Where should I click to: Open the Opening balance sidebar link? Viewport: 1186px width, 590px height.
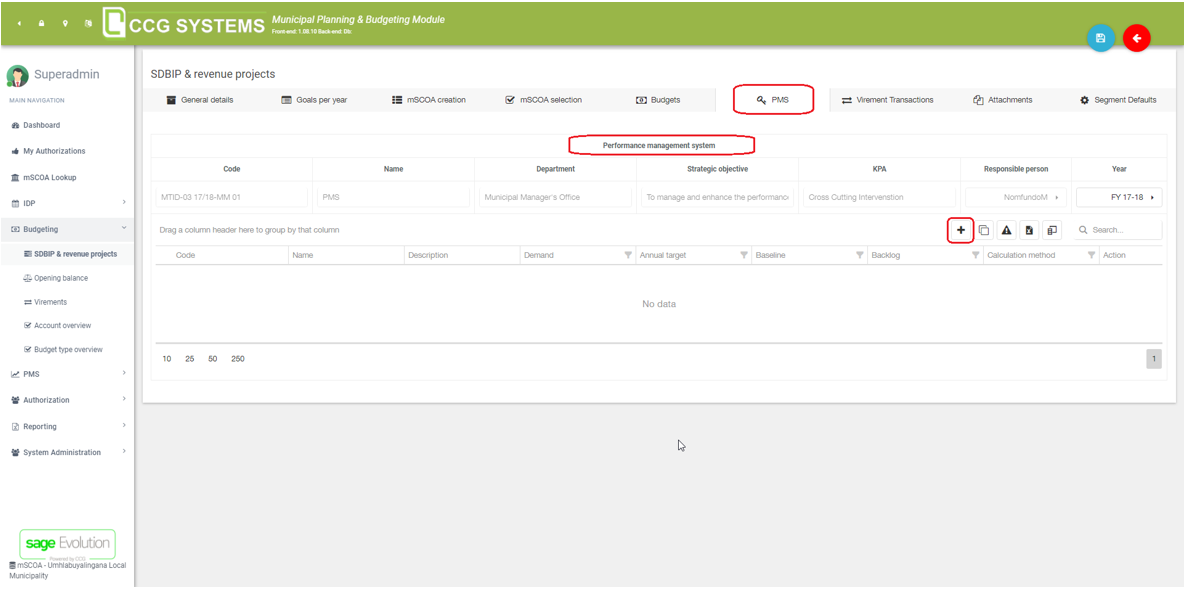pyautogui.click(x=60, y=278)
